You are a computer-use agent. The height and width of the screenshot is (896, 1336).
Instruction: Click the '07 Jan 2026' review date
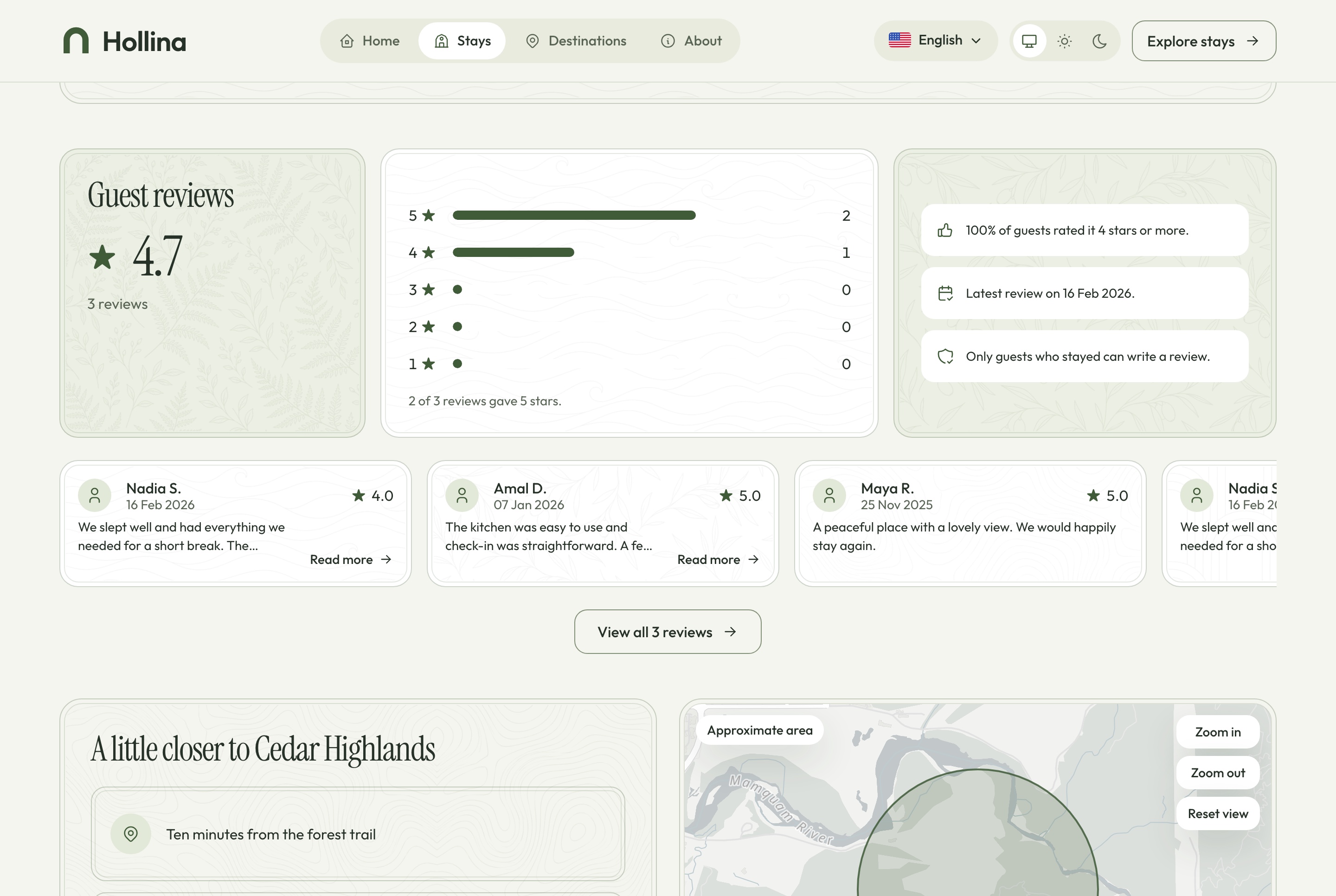[x=528, y=505]
